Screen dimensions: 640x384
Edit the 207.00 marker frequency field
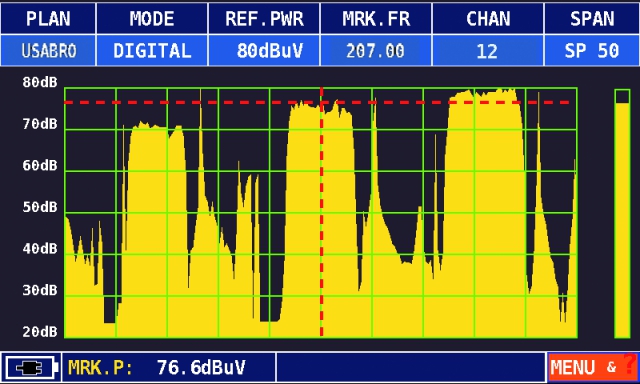[376, 51]
